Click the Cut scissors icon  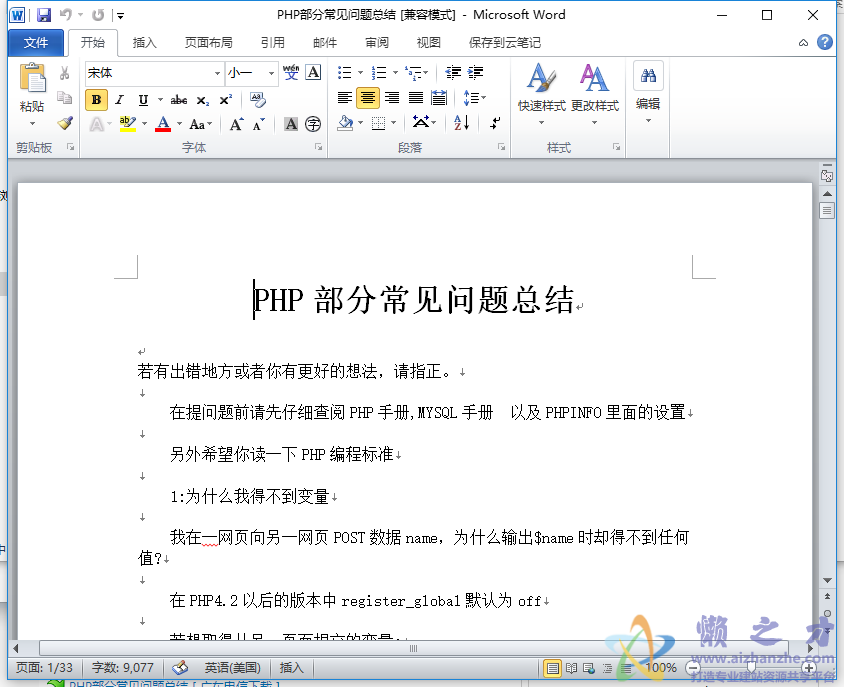pyautogui.click(x=65, y=73)
